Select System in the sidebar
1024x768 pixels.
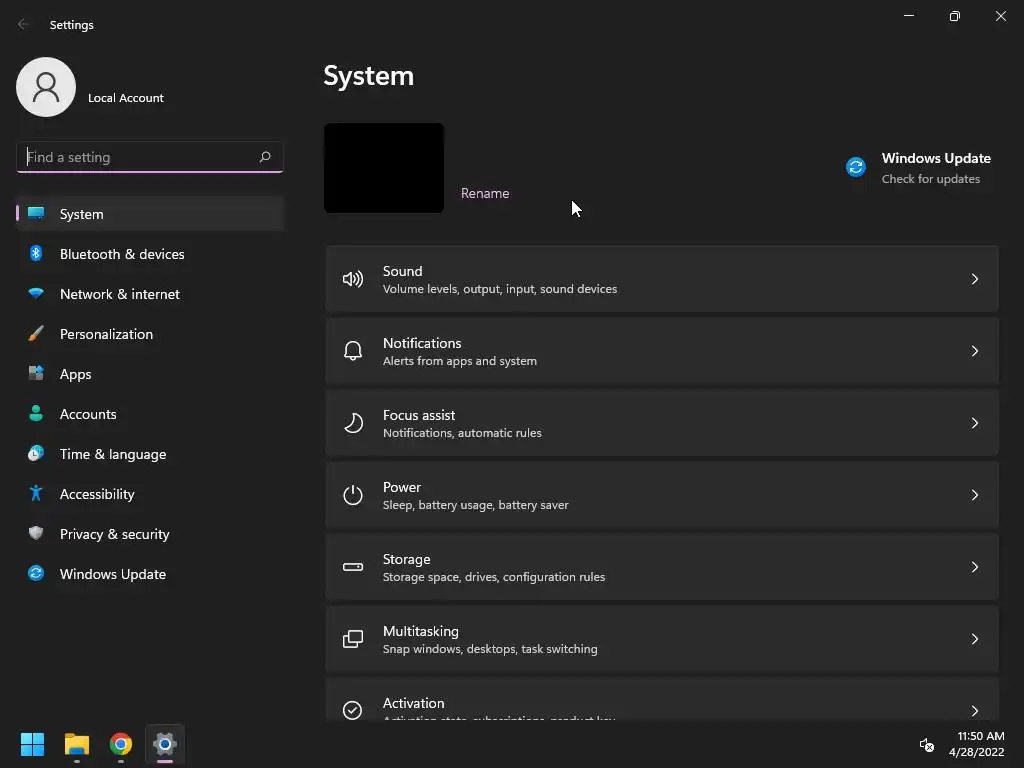(150, 214)
